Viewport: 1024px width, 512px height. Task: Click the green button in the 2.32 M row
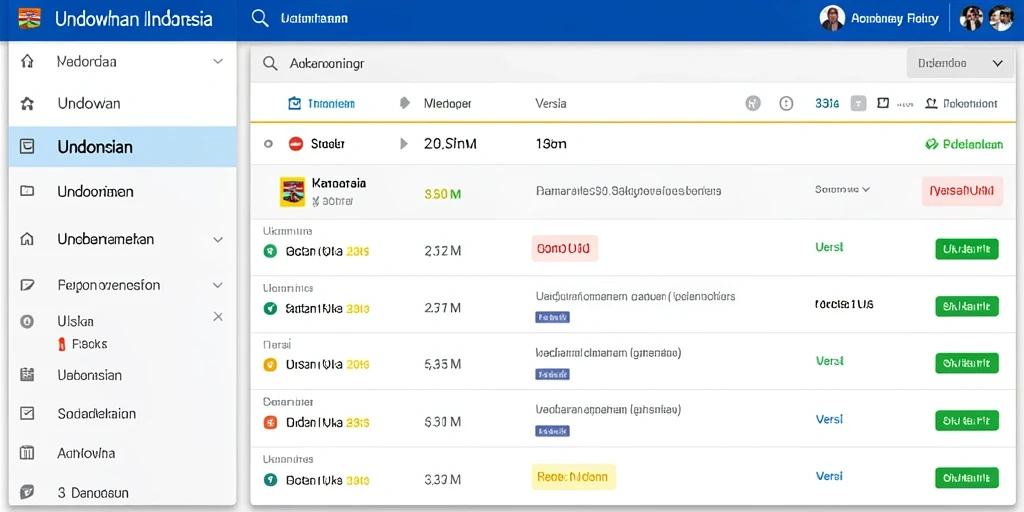[967, 249]
